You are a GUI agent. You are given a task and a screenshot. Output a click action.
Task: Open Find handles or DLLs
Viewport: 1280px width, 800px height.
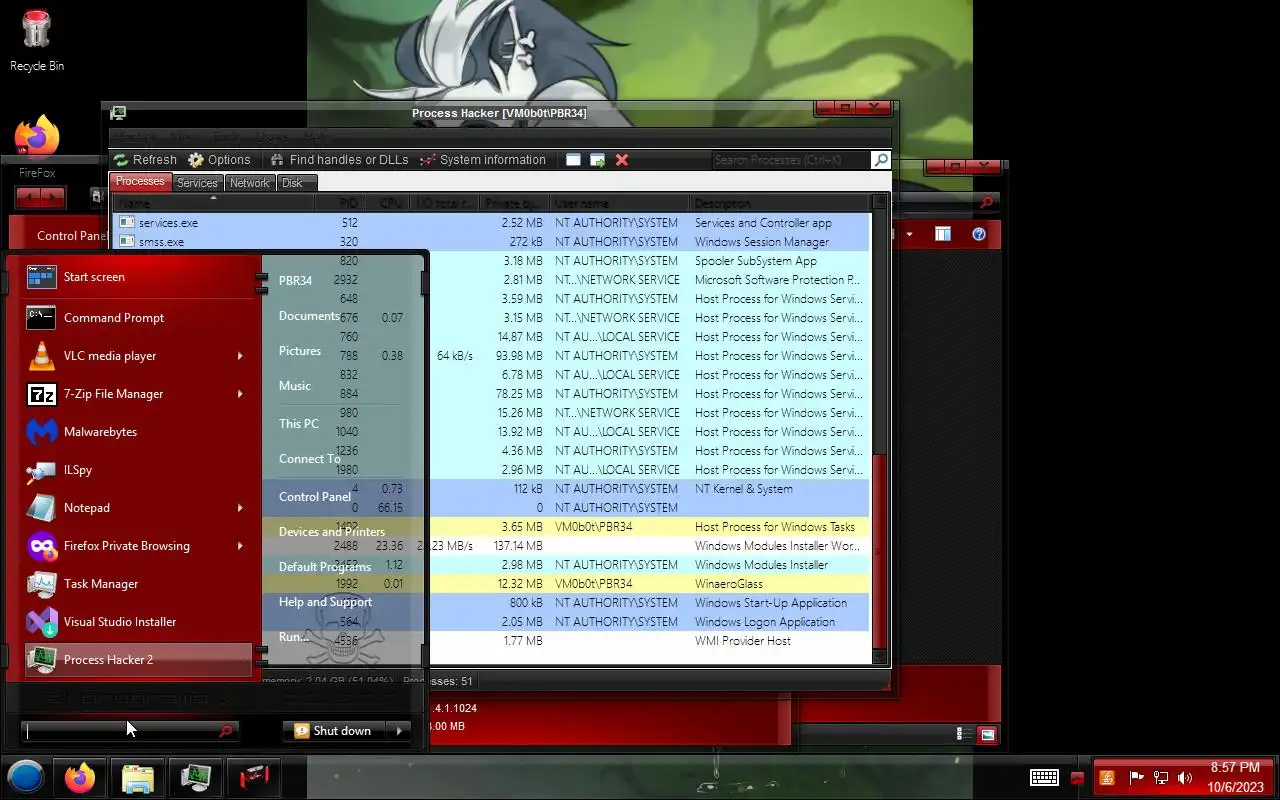click(x=339, y=160)
